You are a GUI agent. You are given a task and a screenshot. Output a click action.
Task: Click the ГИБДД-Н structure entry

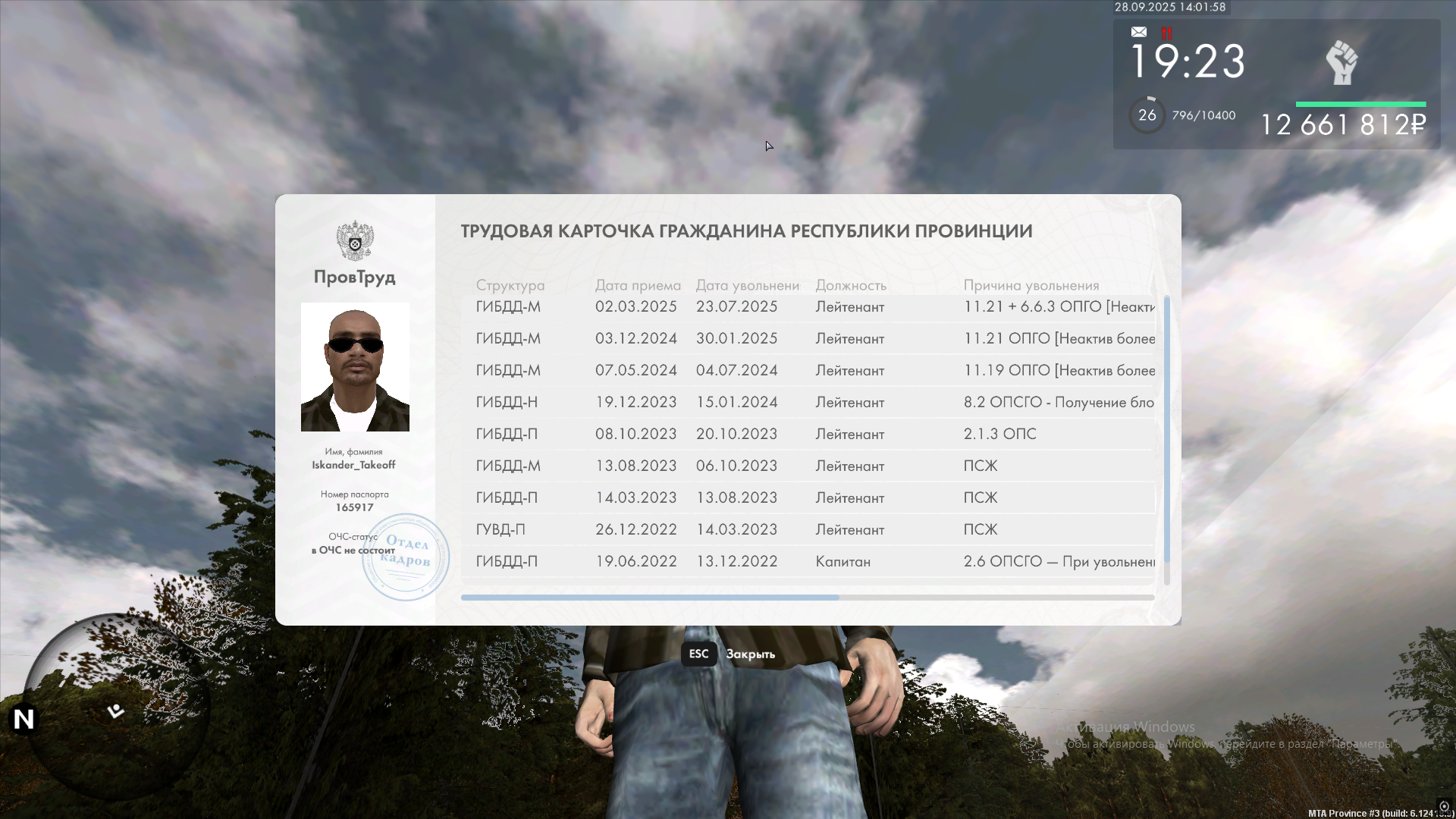click(507, 402)
